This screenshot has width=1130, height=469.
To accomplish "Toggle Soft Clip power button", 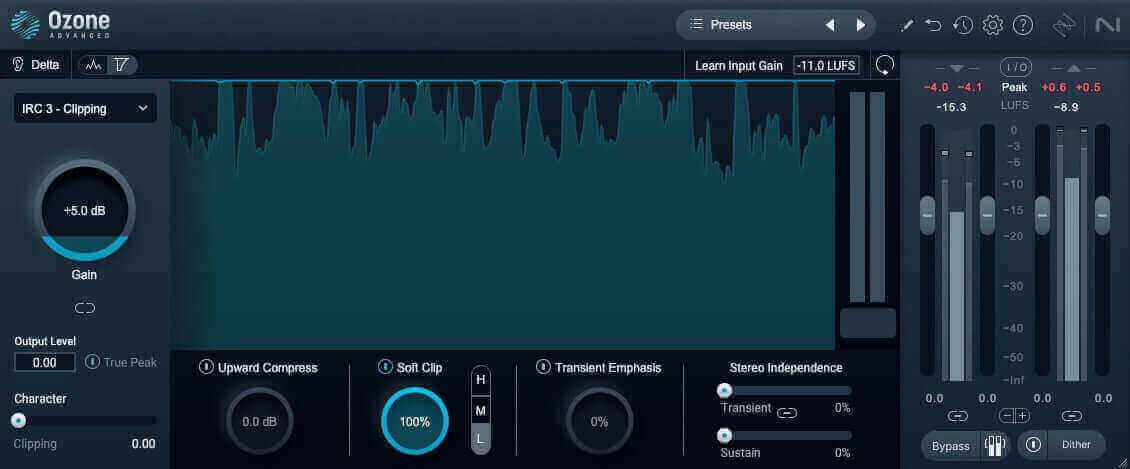I will click(x=385, y=367).
